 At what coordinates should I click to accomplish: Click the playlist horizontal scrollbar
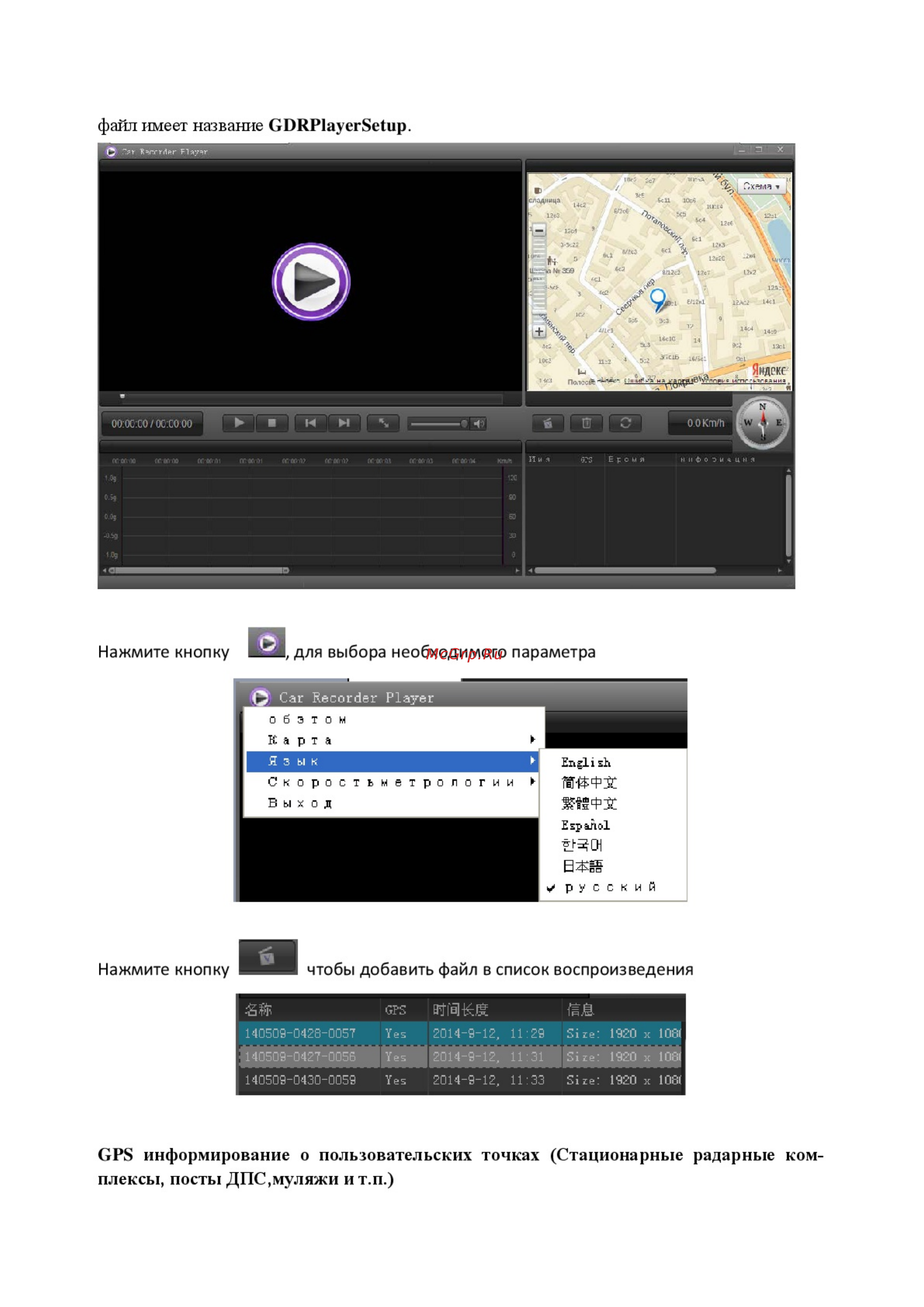click(625, 570)
